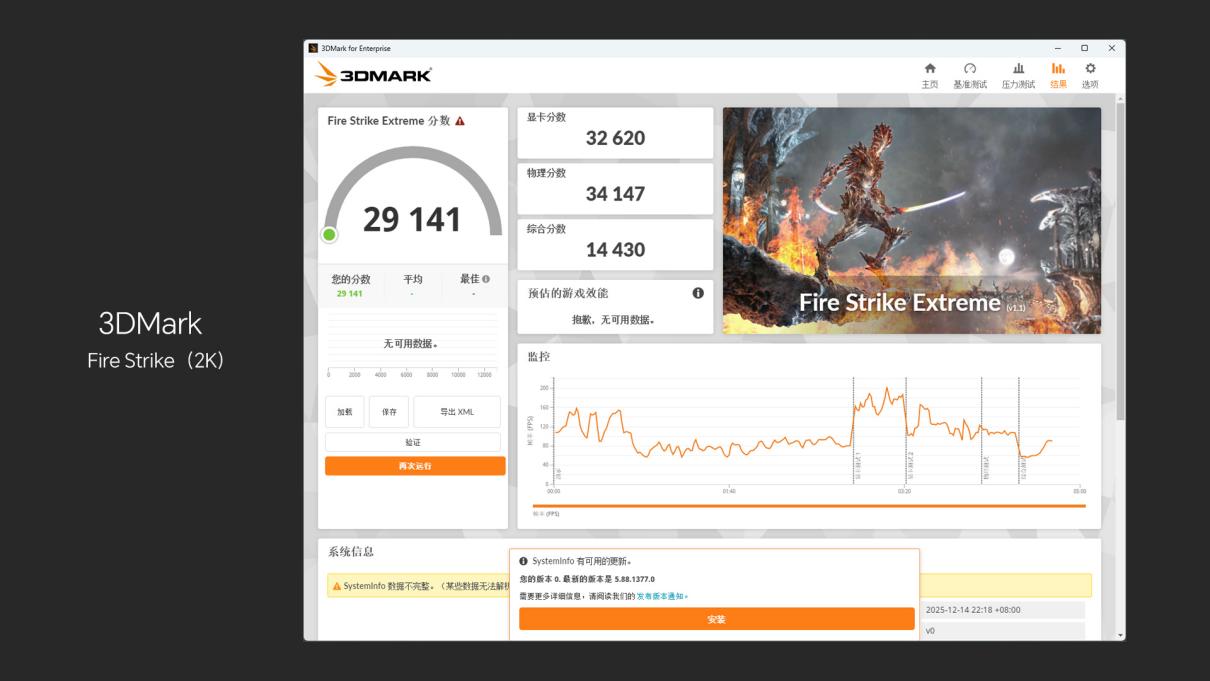Click warning icon in SystemInfo 数据不完整 banner
Screen dimensions: 1210x681
337,586
